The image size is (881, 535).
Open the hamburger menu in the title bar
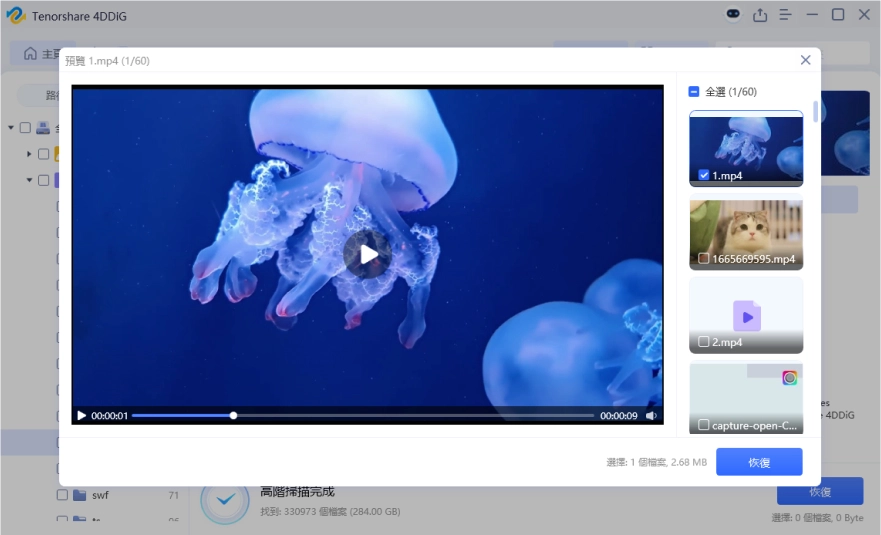coord(786,15)
